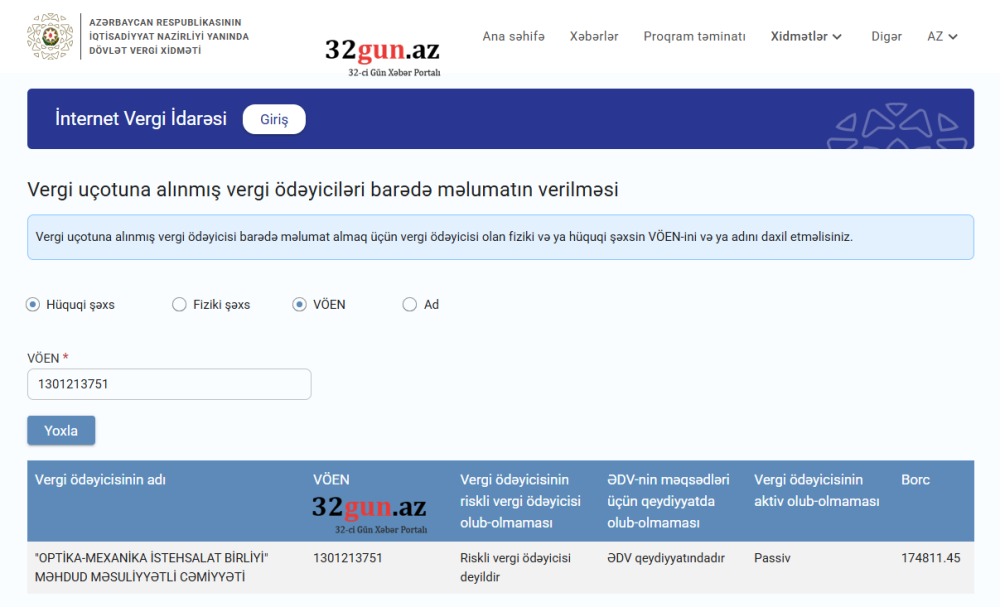This screenshot has width=1000, height=607.
Task: Click the decorative triangle pattern in the banner
Action: (894, 119)
